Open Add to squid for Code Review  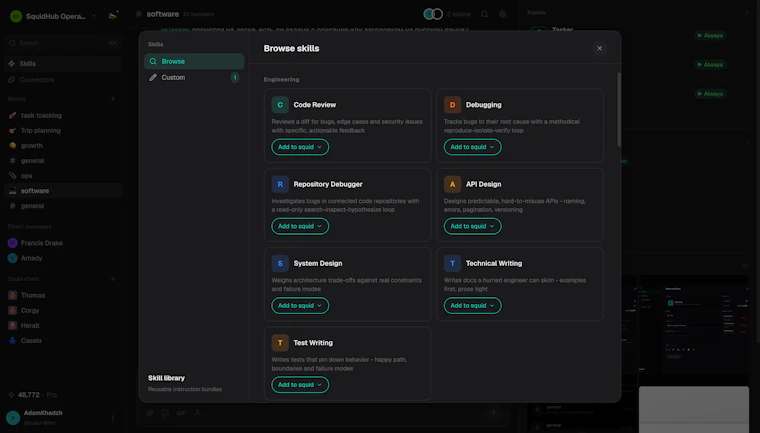coord(300,147)
